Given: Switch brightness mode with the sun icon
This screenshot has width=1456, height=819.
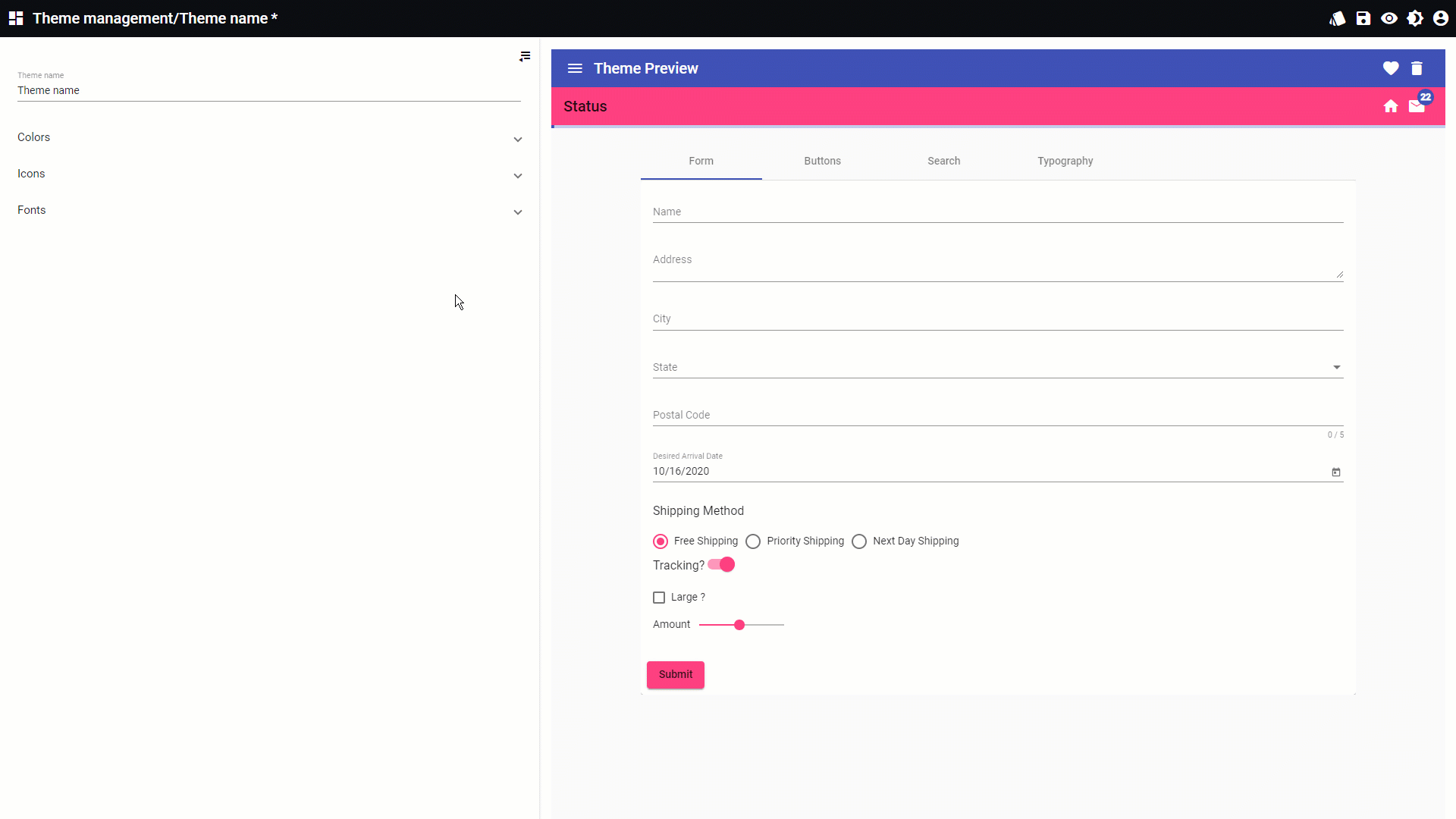Looking at the screenshot, I should [1415, 18].
